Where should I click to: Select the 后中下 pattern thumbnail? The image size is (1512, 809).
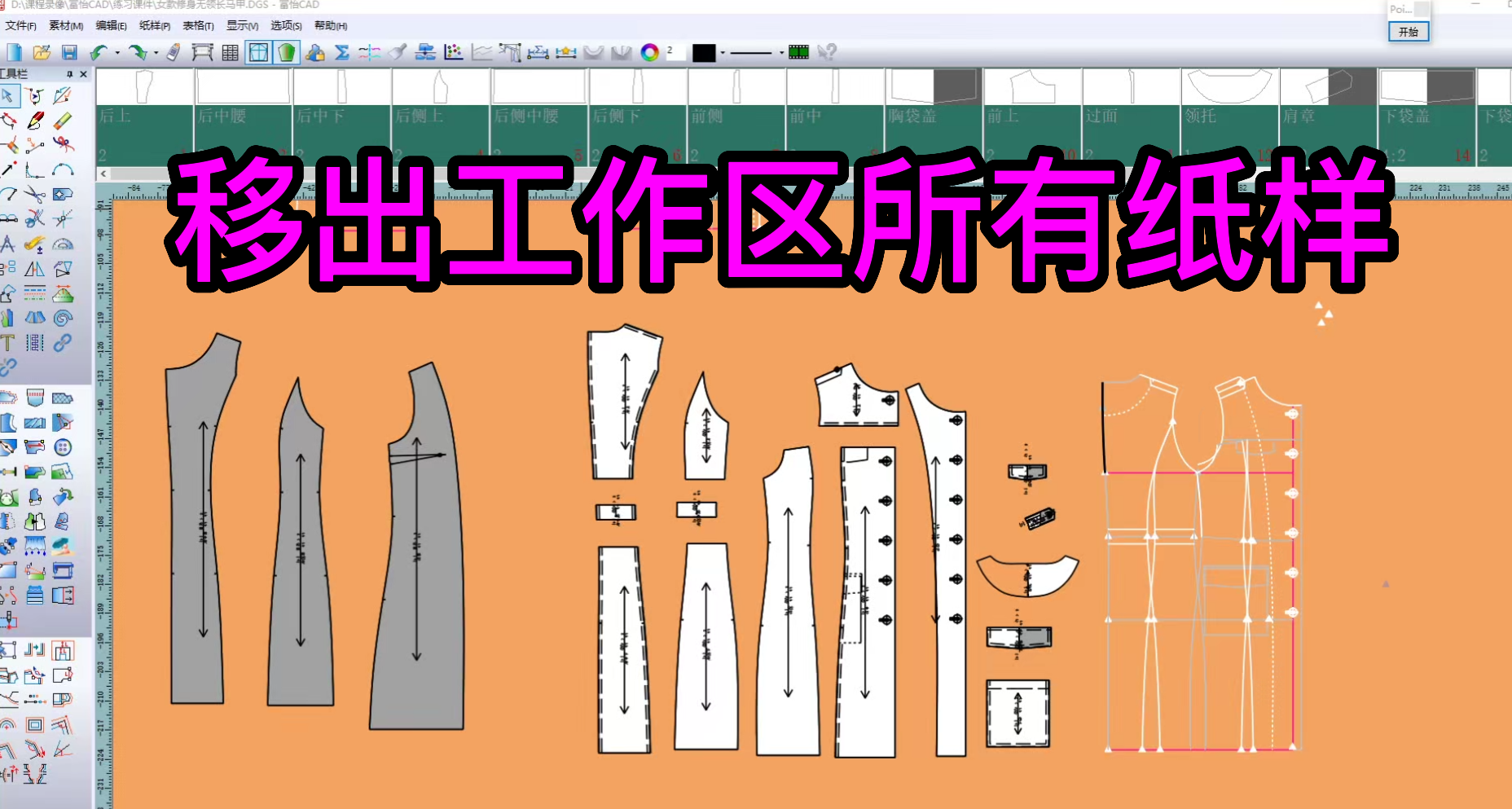coord(341,117)
